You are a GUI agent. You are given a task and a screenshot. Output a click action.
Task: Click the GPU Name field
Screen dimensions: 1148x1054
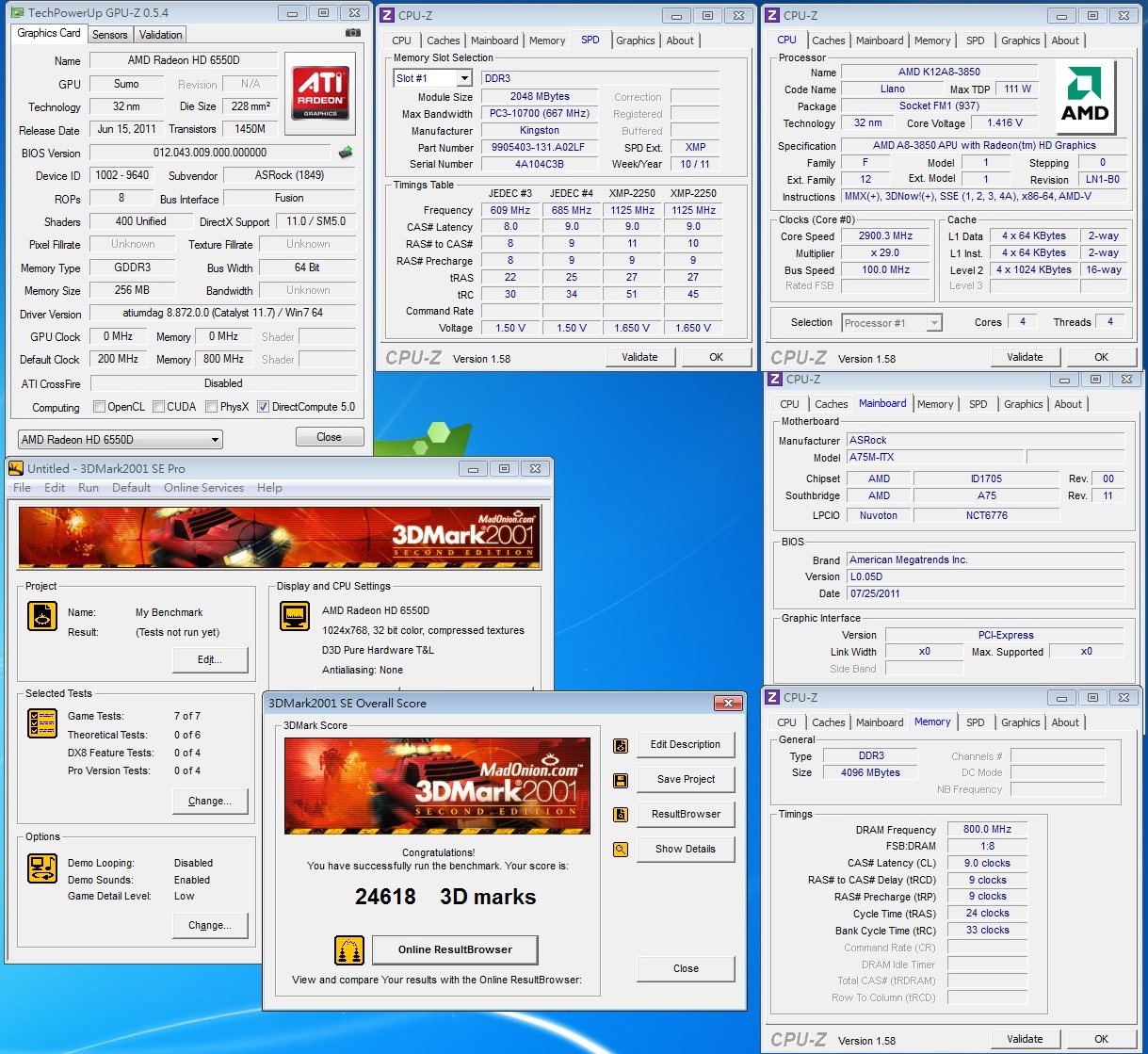pyautogui.click(x=183, y=60)
